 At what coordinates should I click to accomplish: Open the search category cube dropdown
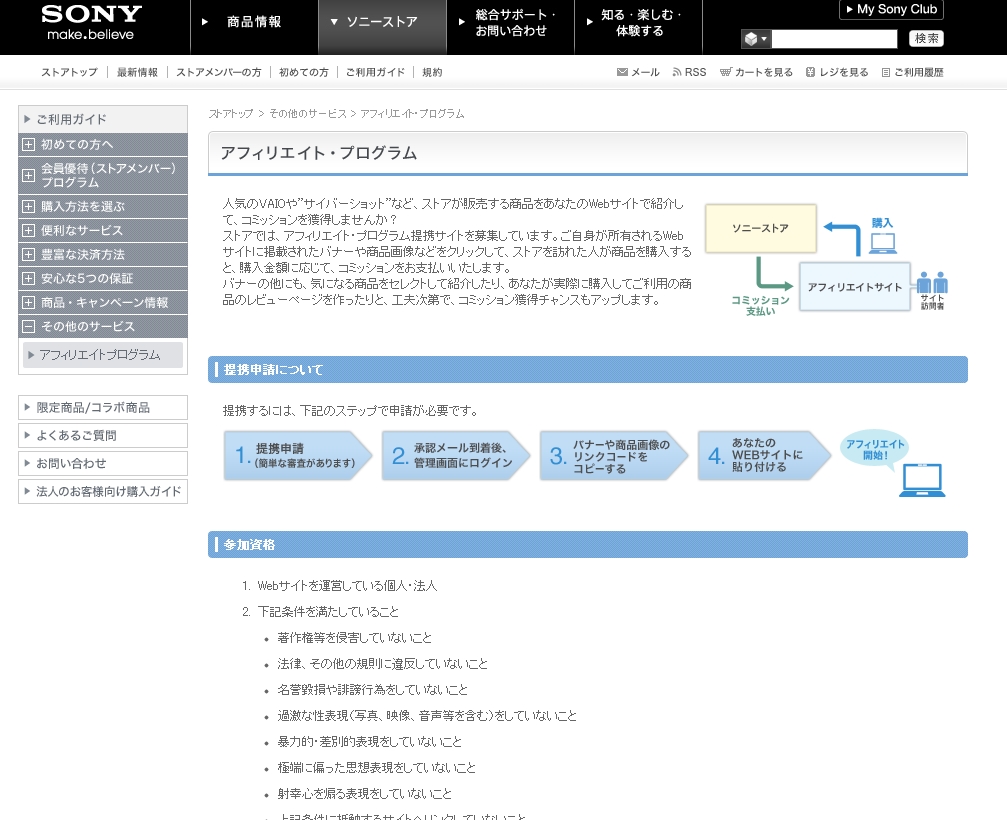point(756,39)
